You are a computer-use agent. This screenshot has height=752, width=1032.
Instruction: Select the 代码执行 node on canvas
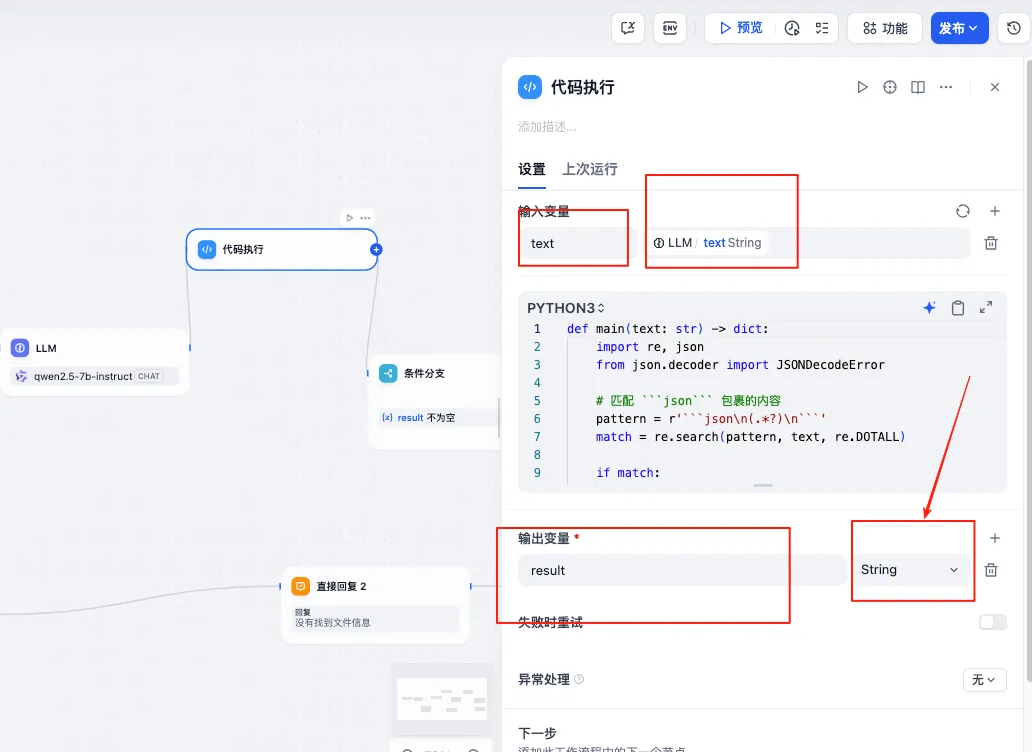tap(282, 249)
